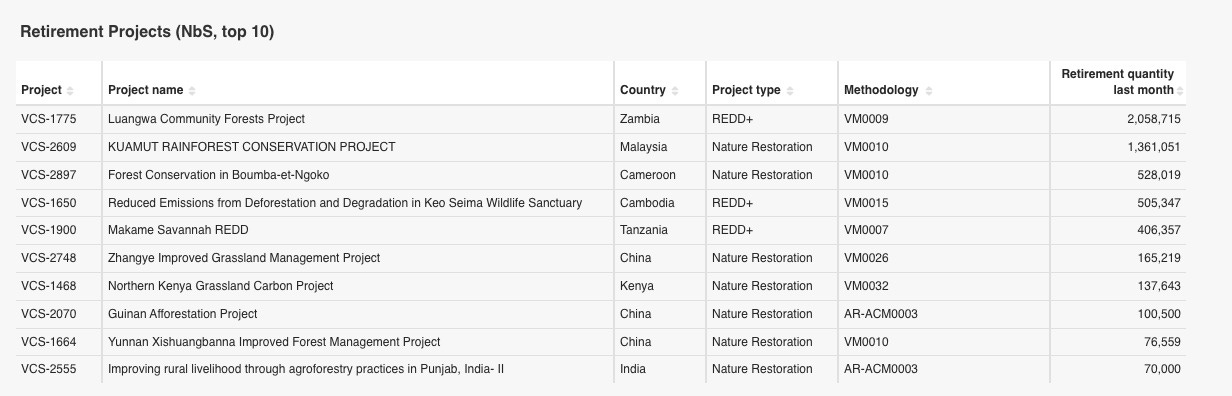Sort by Country using its sort arrows
The height and width of the screenshot is (396, 1232).
(675, 91)
